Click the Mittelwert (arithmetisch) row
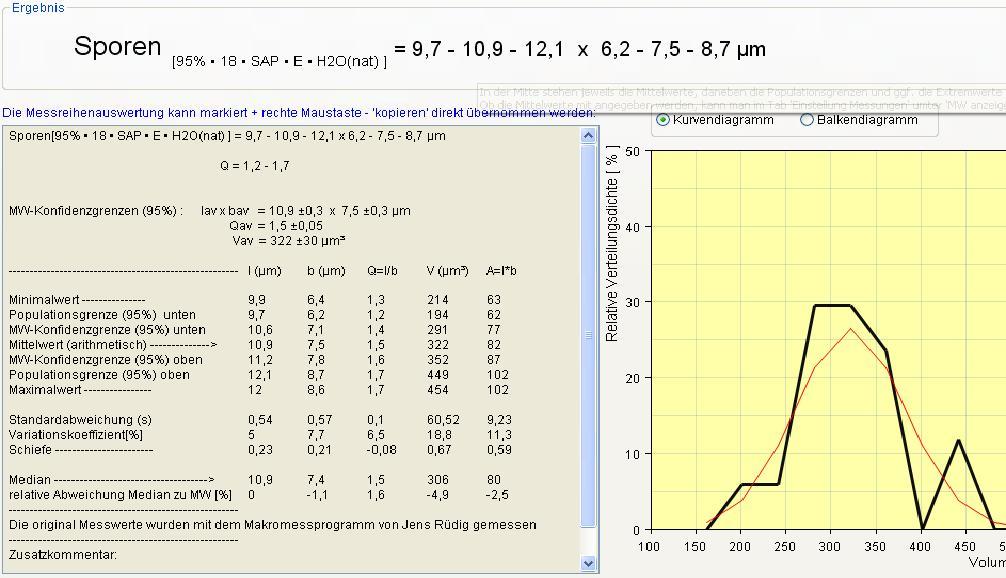The image size is (1006, 578). [113, 345]
